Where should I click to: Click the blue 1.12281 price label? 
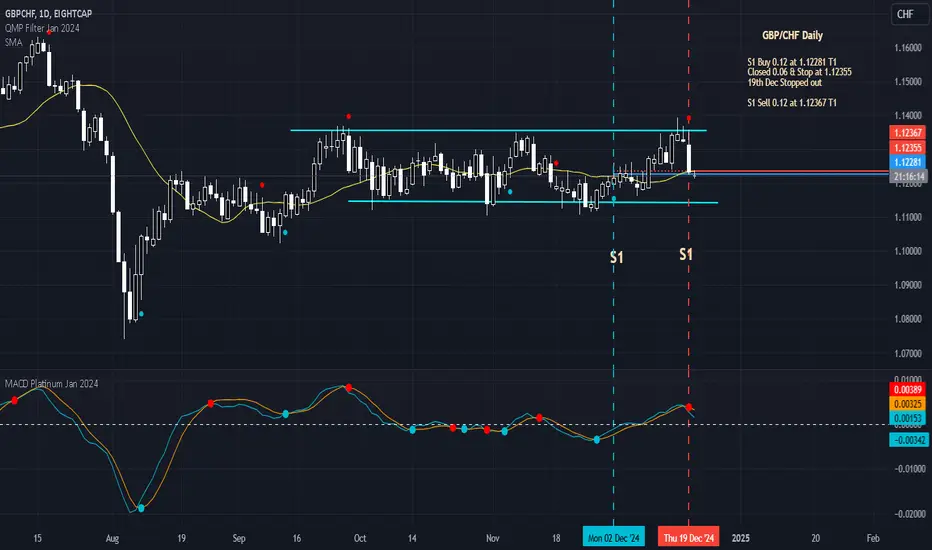tap(908, 162)
